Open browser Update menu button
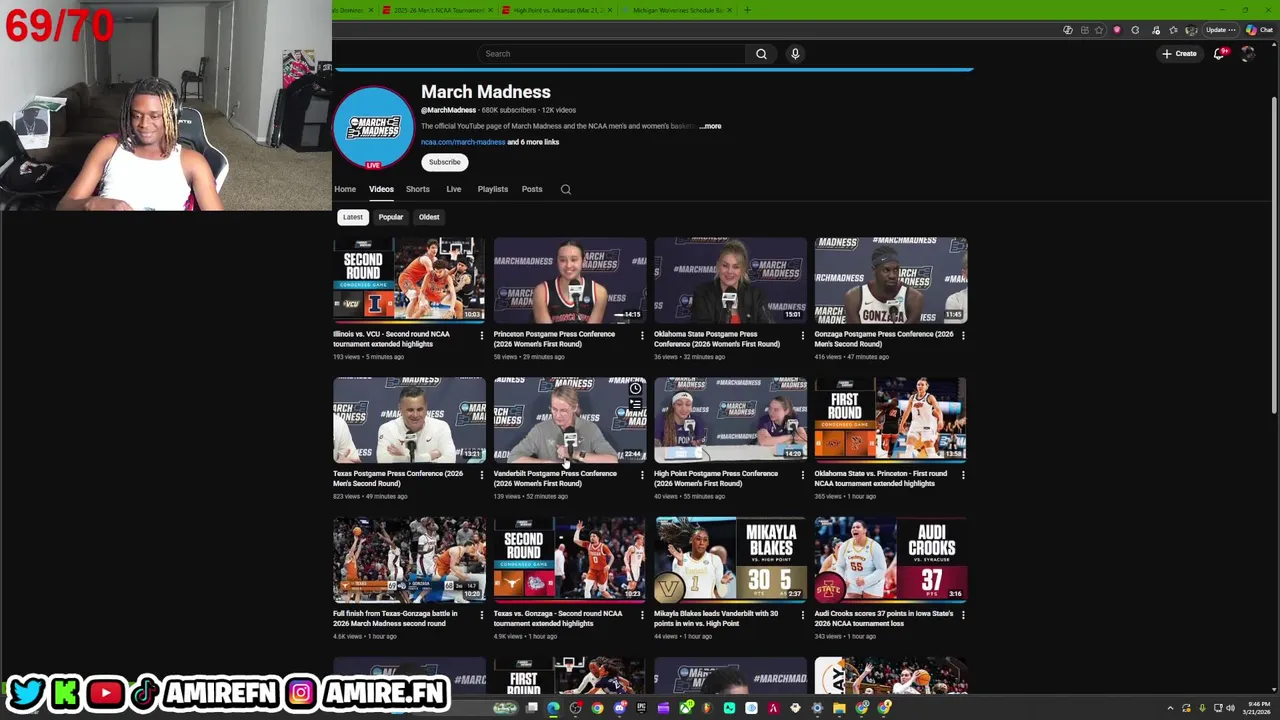 (1221, 30)
